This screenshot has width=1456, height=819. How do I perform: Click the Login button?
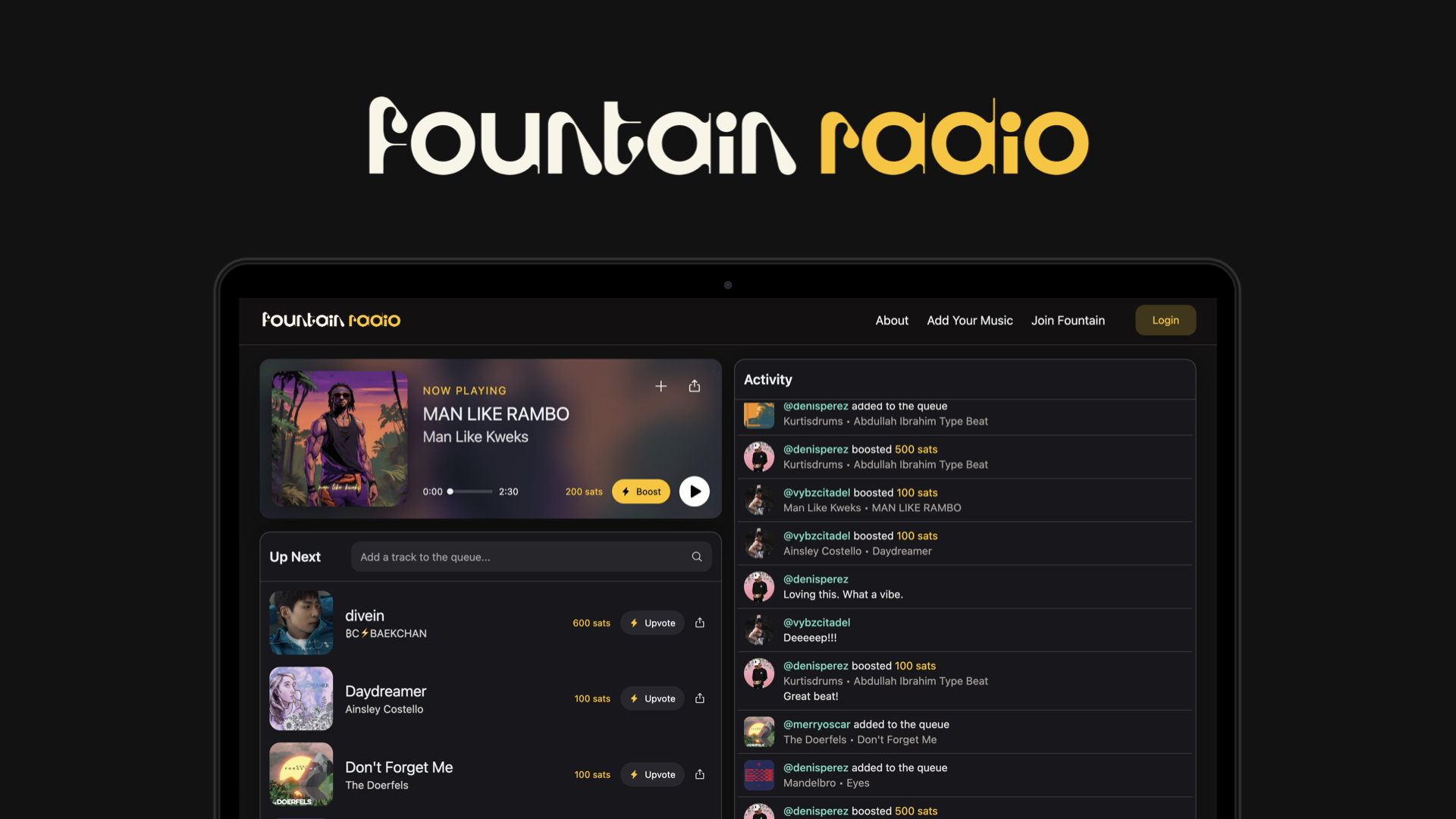tap(1166, 320)
